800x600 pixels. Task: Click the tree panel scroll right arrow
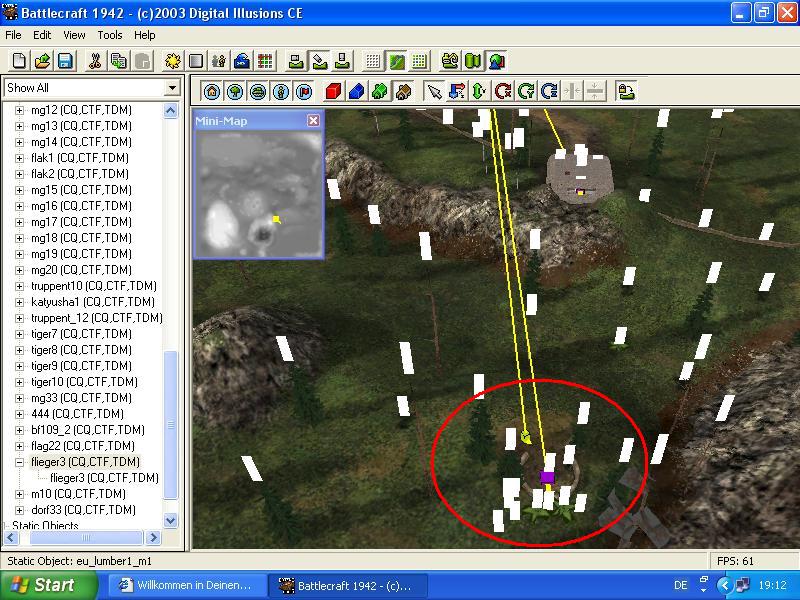[x=153, y=537]
